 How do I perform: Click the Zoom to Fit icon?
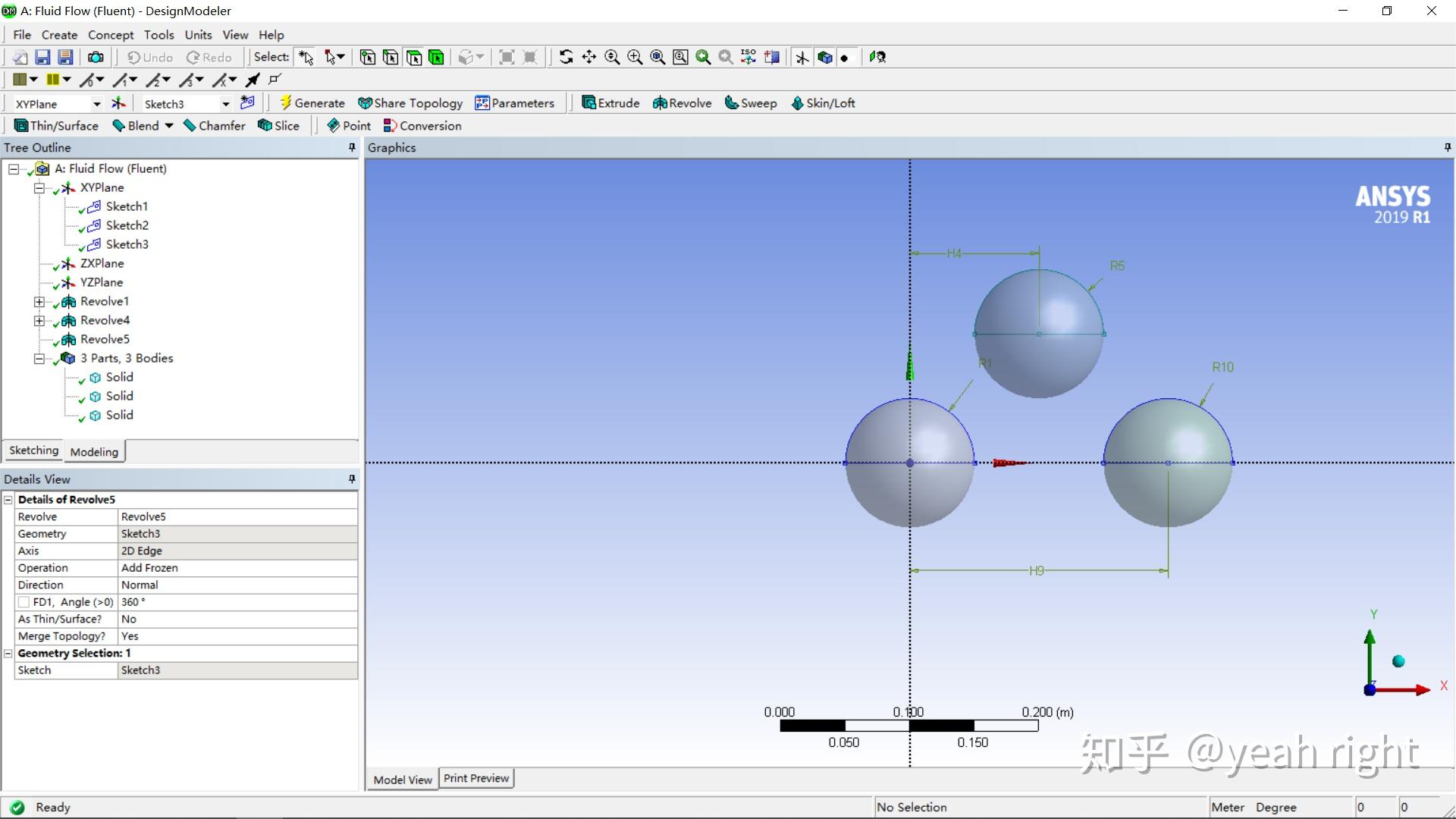[657, 58]
